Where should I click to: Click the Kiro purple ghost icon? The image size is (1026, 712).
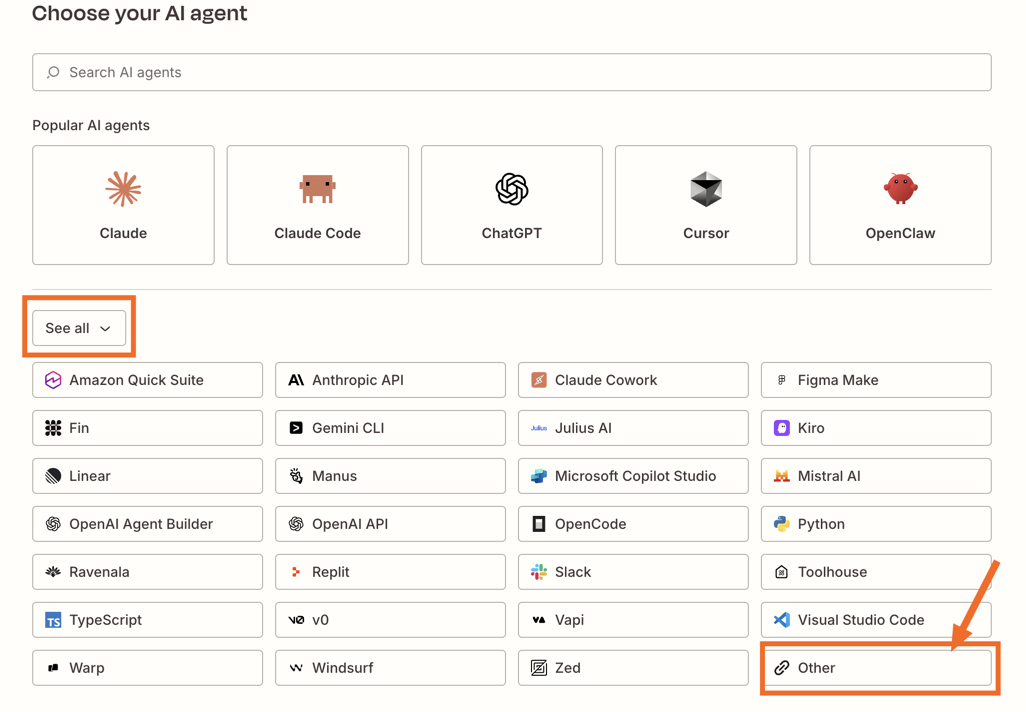[x=781, y=428]
